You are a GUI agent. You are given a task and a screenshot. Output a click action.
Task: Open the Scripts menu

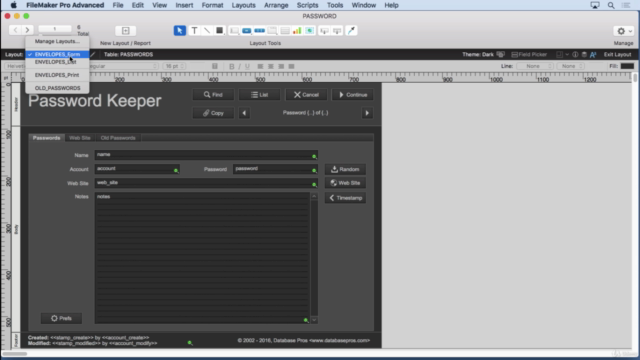307,5
